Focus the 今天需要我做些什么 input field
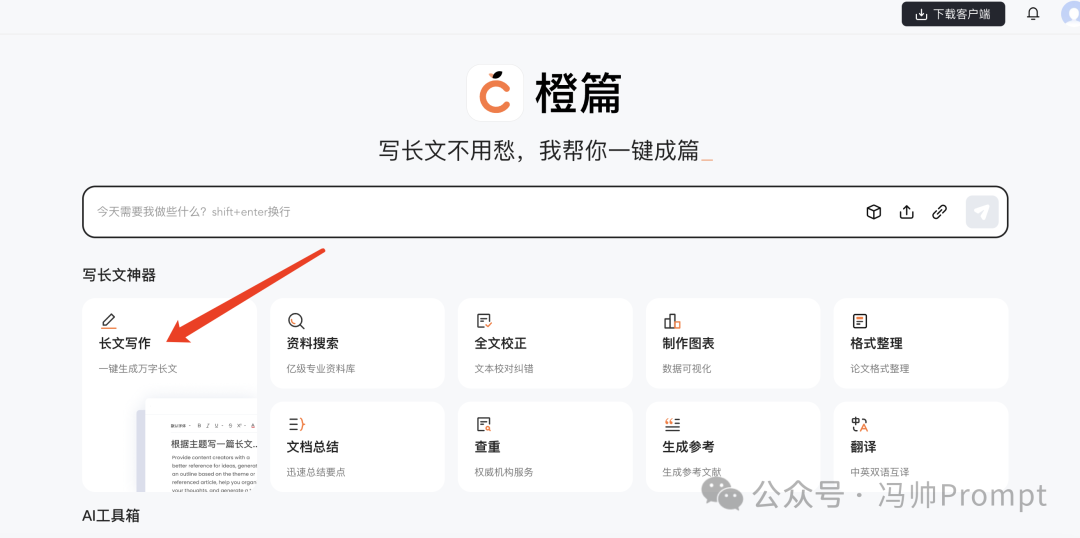The height and width of the screenshot is (538, 1080). click(x=470, y=212)
